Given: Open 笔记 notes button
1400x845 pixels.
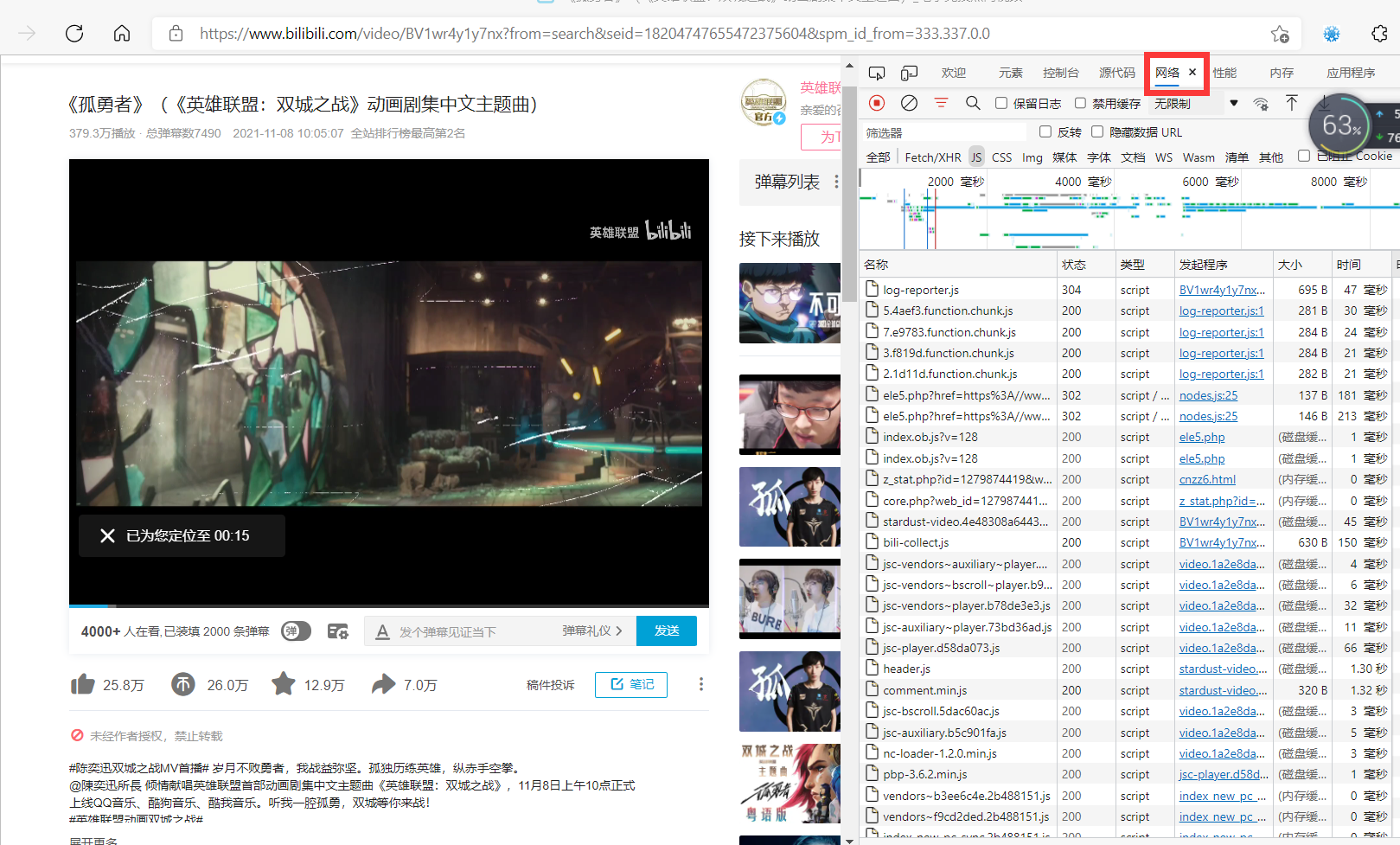Looking at the screenshot, I should click(x=631, y=684).
